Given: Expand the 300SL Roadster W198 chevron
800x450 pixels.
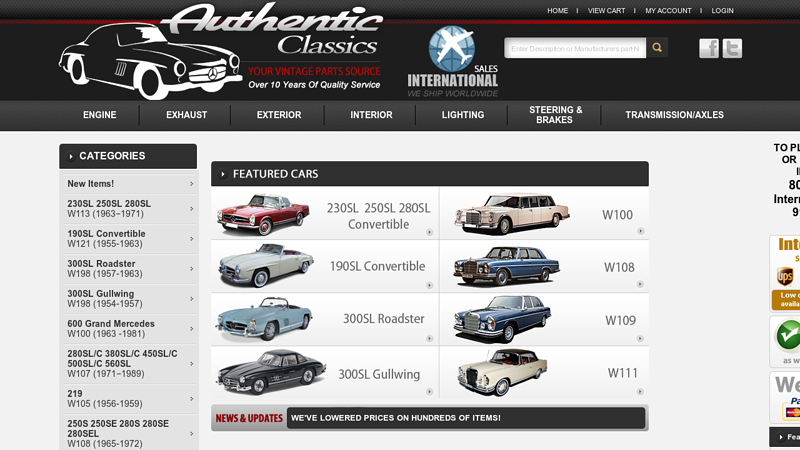Looking at the screenshot, I should (192, 269).
